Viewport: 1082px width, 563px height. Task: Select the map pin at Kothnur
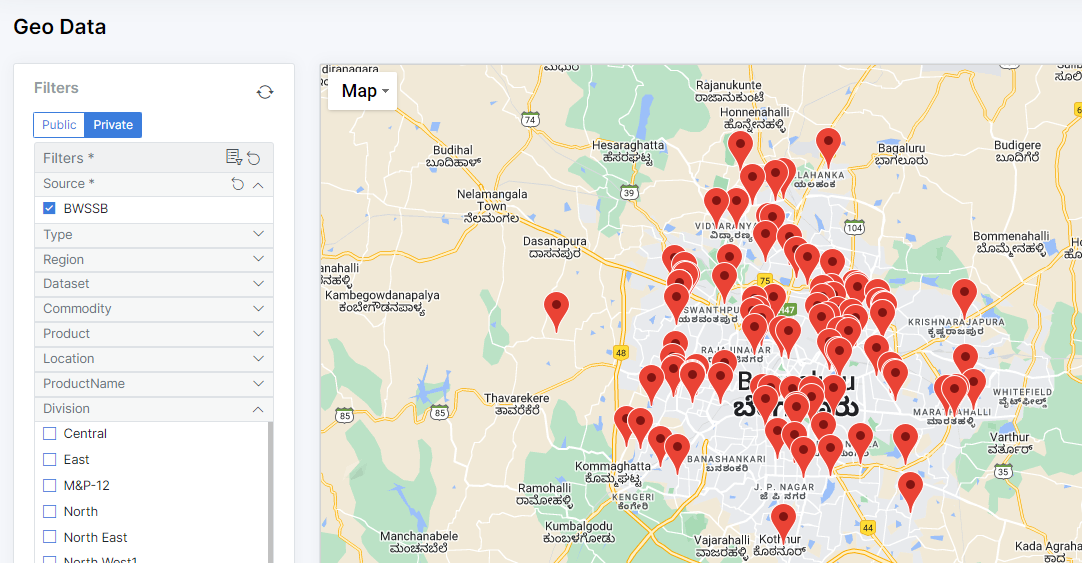[783, 520]
